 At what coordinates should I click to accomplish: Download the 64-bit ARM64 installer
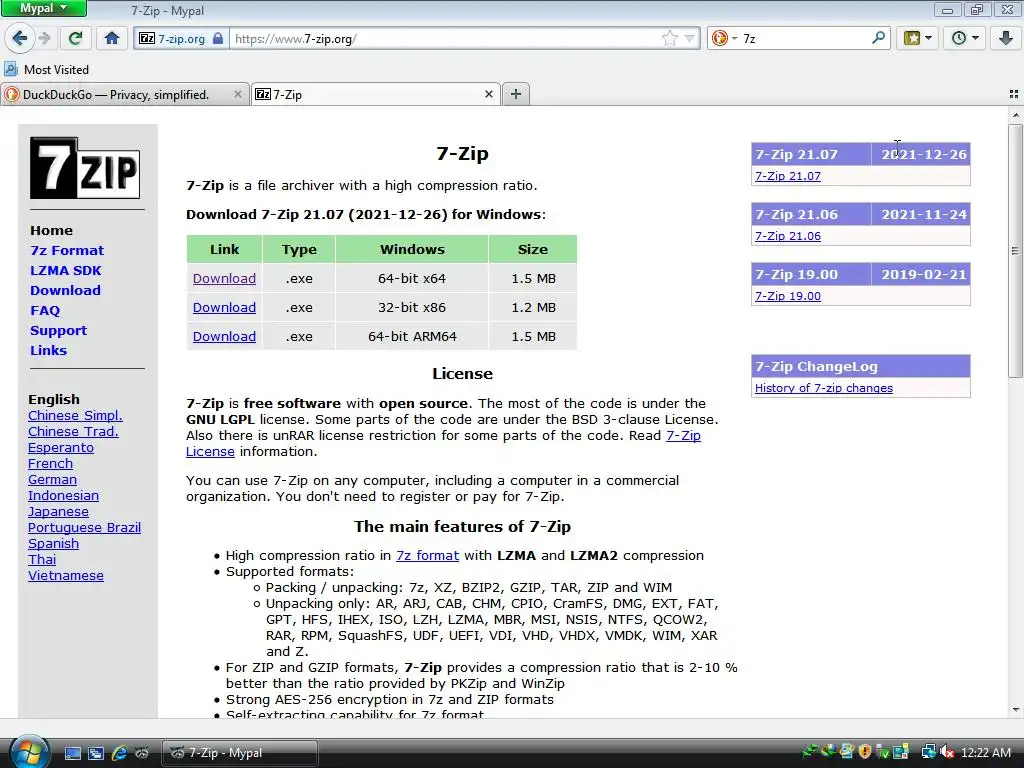(224, 336)
